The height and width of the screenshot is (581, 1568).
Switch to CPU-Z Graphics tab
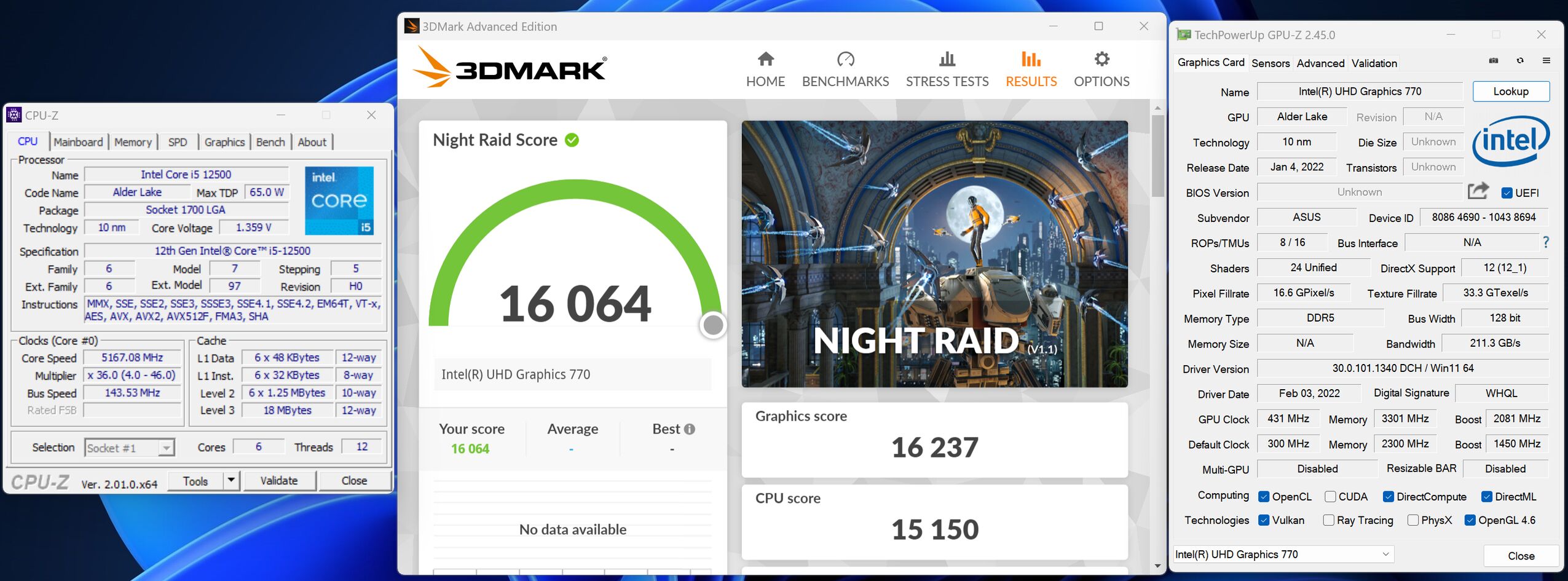coord(224,142)
